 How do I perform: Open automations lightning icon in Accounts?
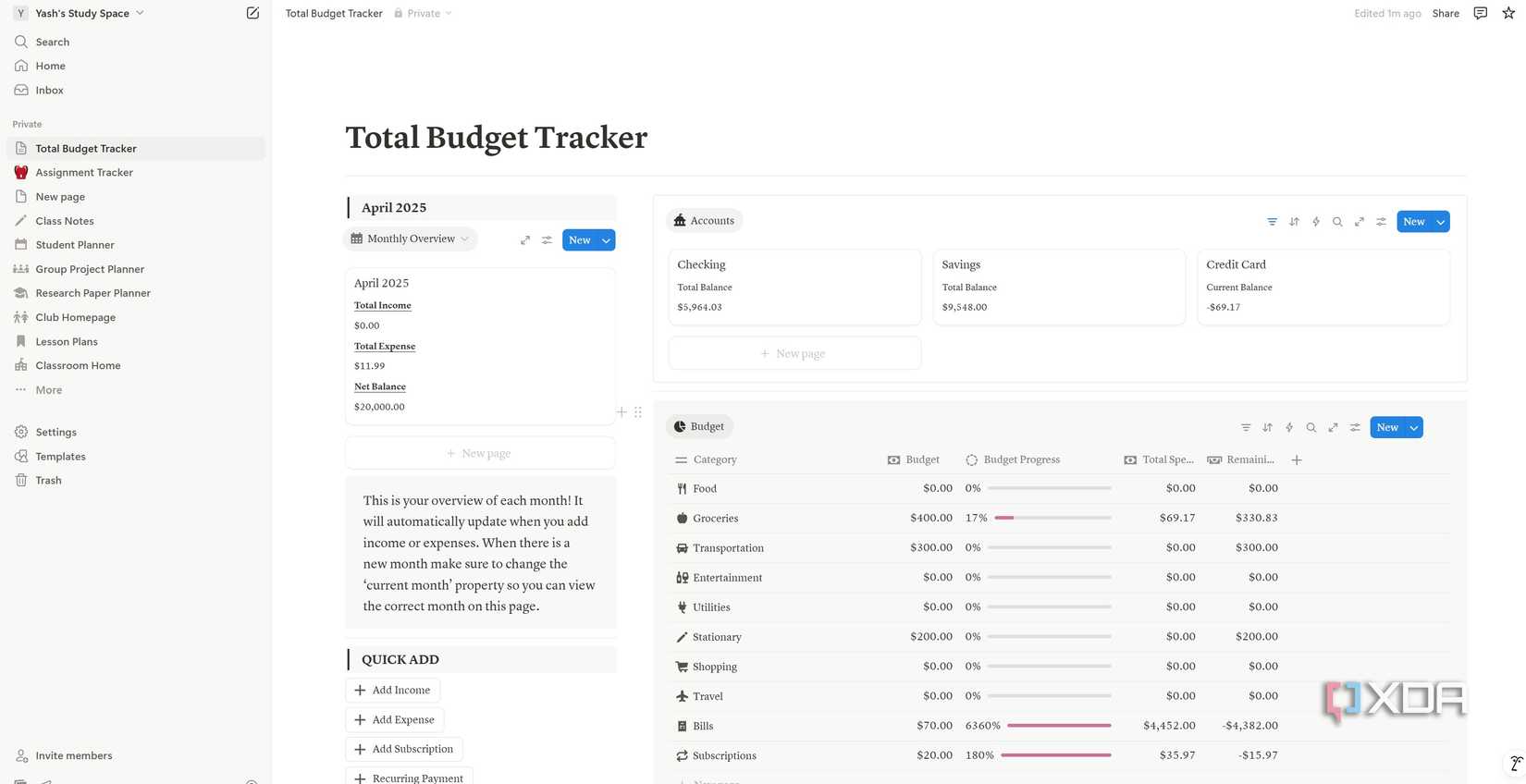(1315, 222)
